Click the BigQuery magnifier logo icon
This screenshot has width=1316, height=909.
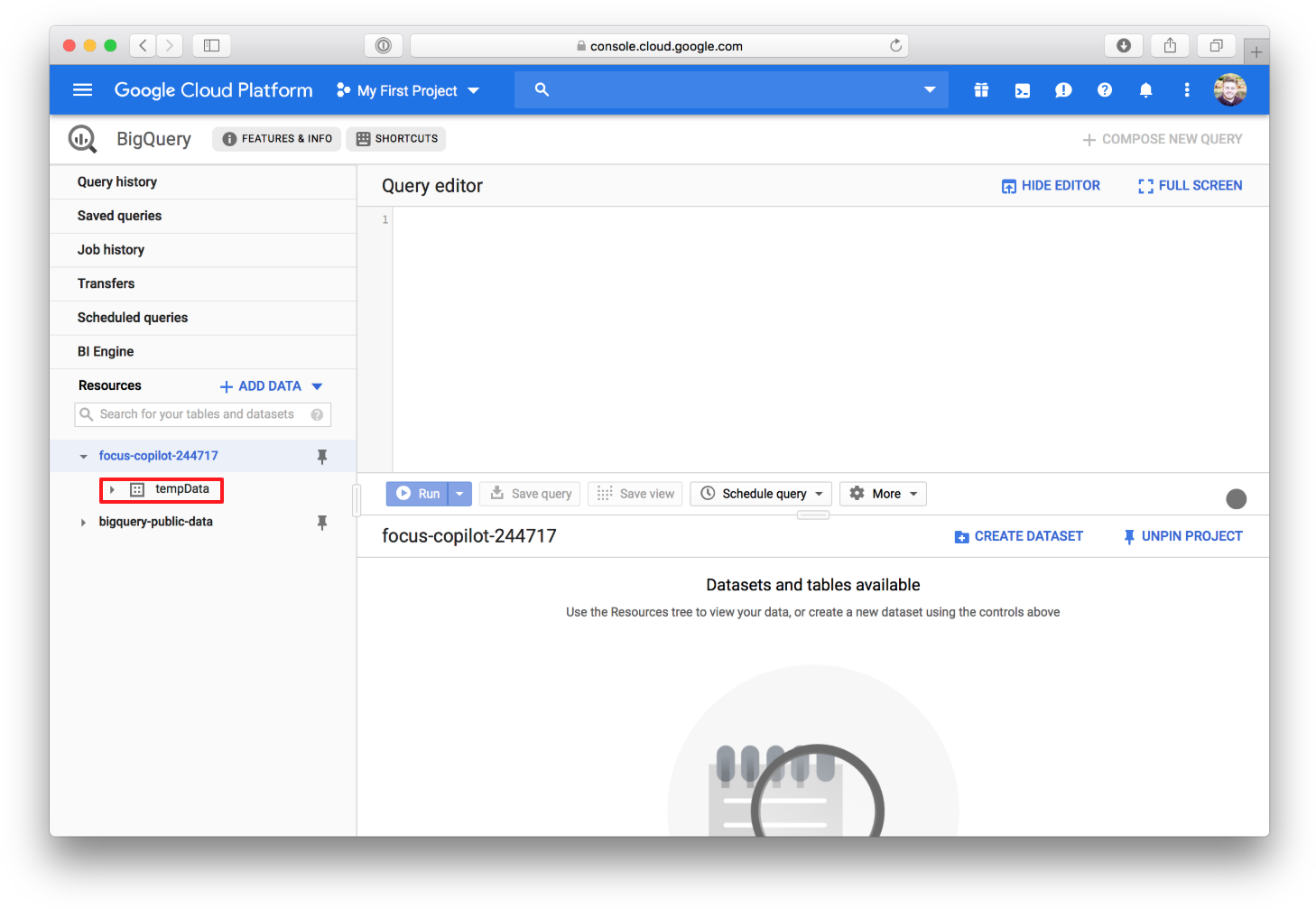(82, 139)
